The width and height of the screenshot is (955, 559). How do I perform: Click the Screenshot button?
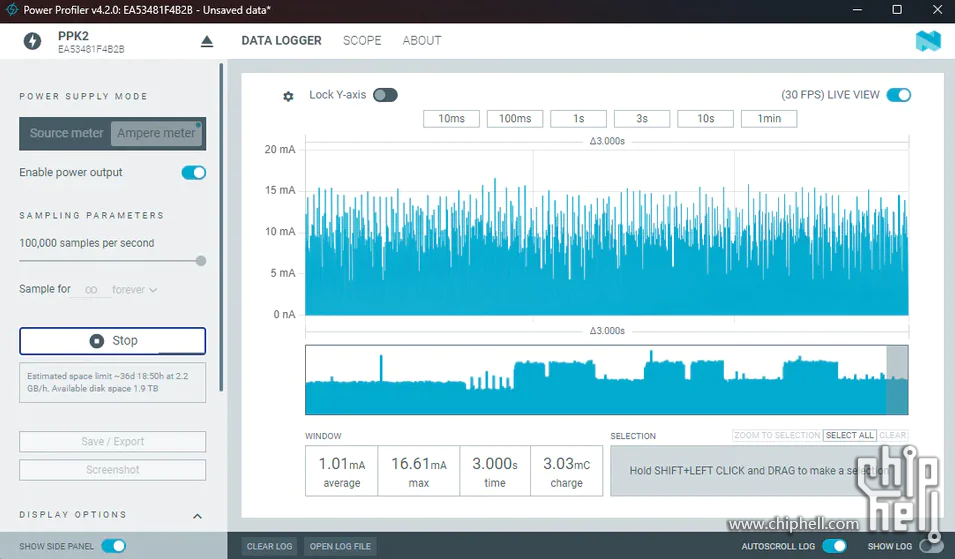(113, 469)
